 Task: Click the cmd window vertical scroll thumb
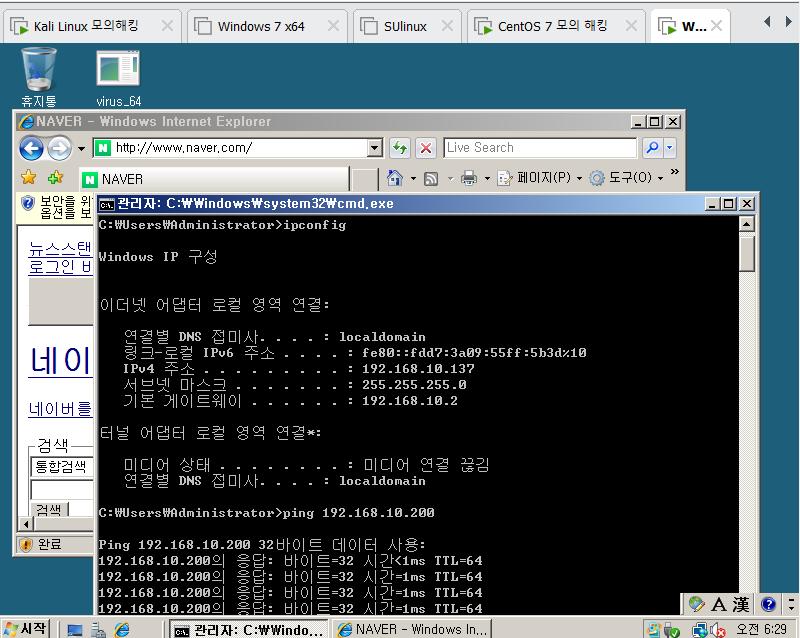[x=747, y=253]
